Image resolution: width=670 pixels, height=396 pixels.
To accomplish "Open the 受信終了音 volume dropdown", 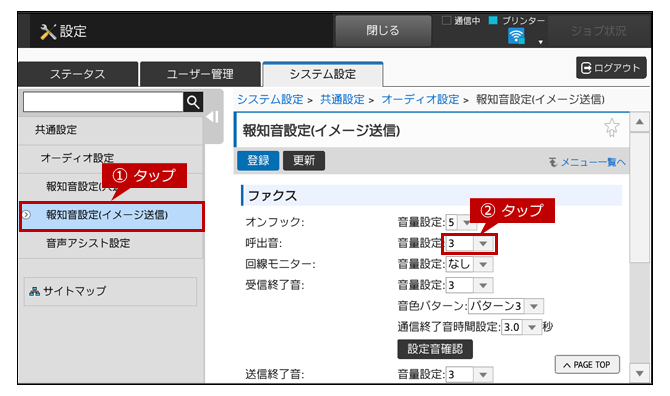I will coord(469,285).
